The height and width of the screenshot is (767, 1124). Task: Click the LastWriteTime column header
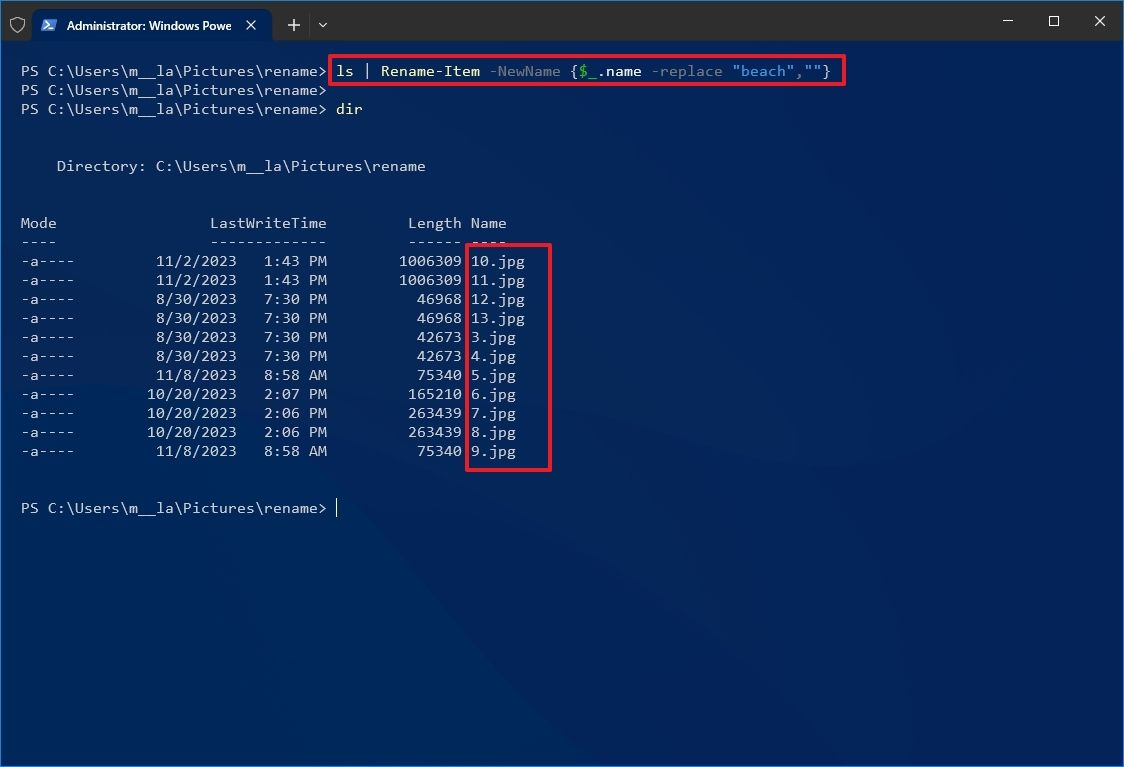click(x=268, y=223)
